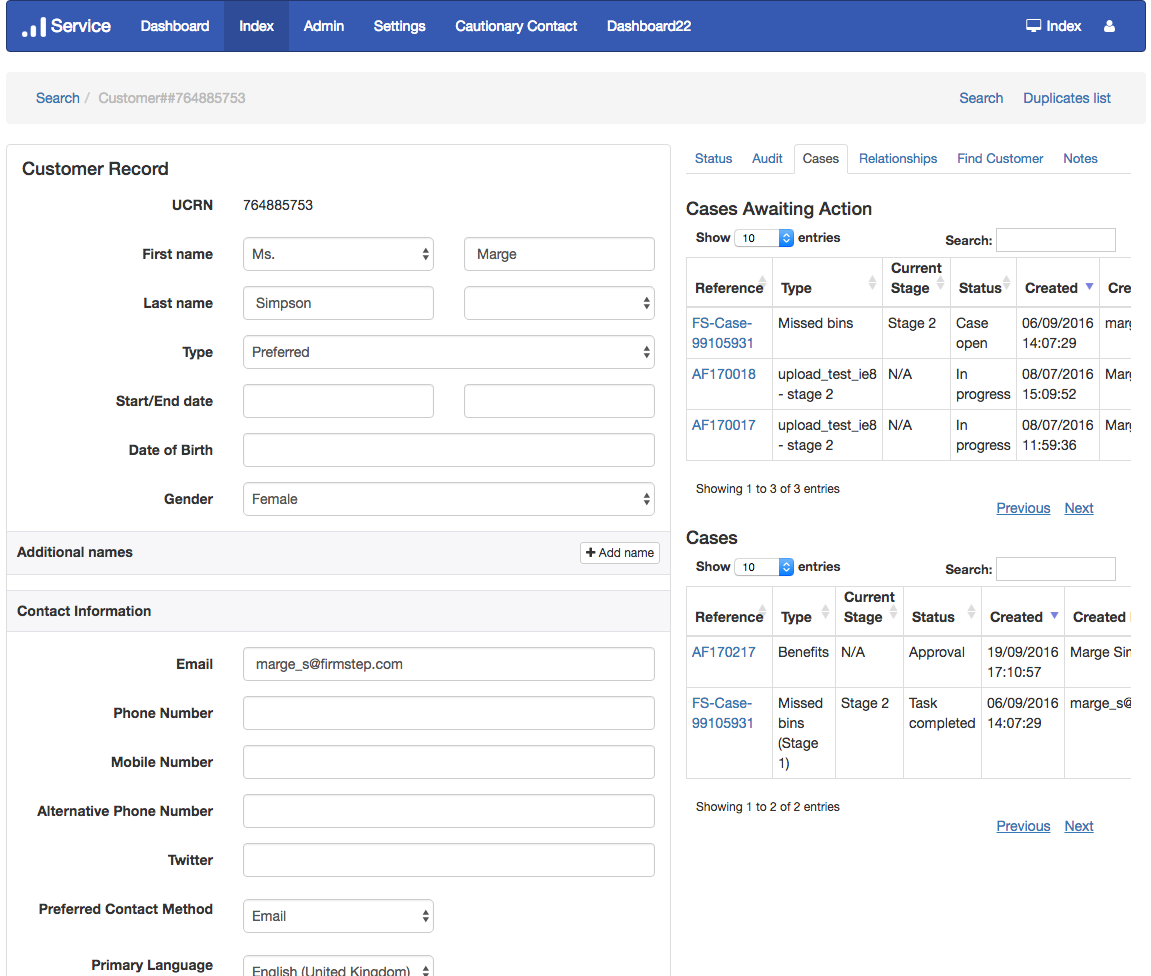Click Previous under Cases table
This screenshot has height=976, width=1151.
[1023, 826]
